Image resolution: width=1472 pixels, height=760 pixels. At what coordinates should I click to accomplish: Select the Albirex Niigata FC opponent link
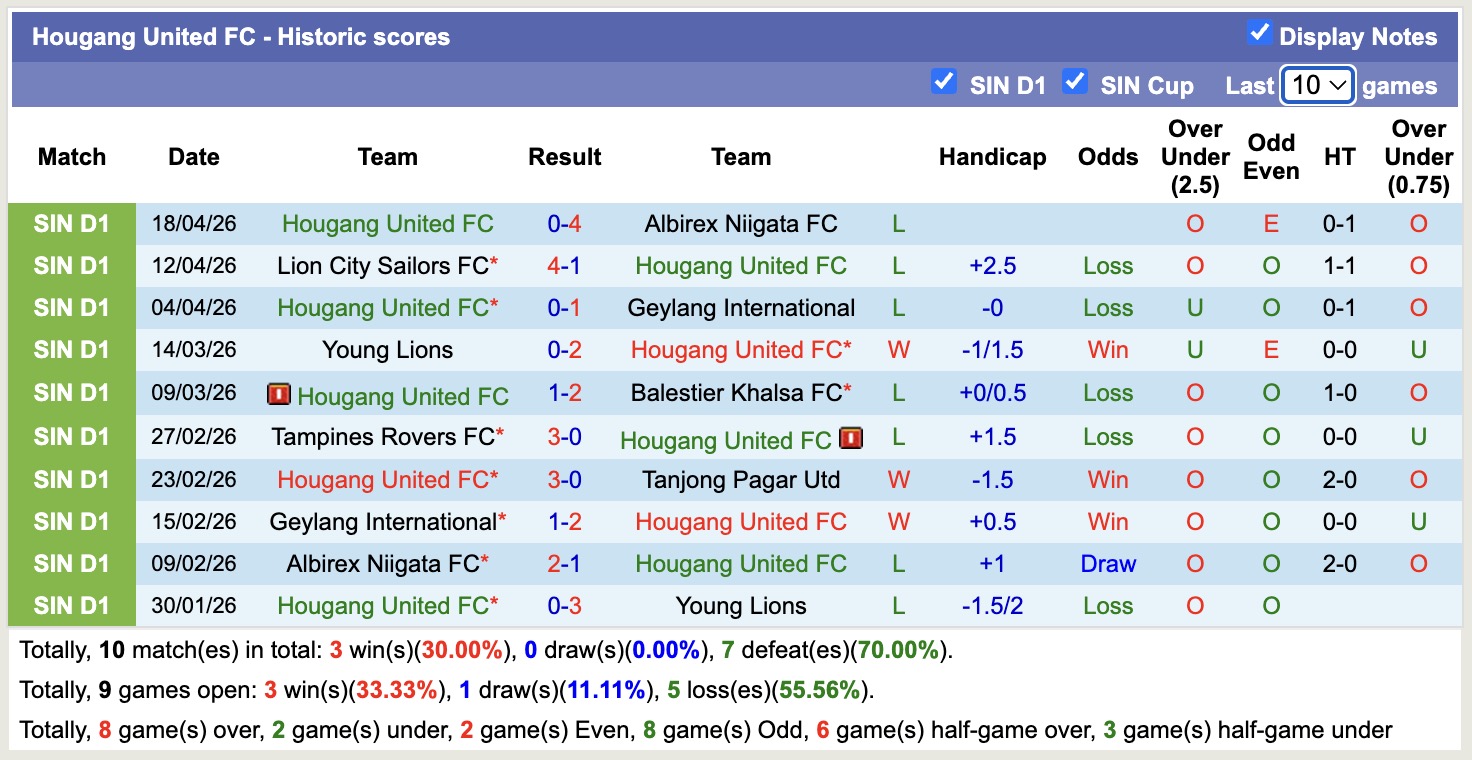click(740, 223)
